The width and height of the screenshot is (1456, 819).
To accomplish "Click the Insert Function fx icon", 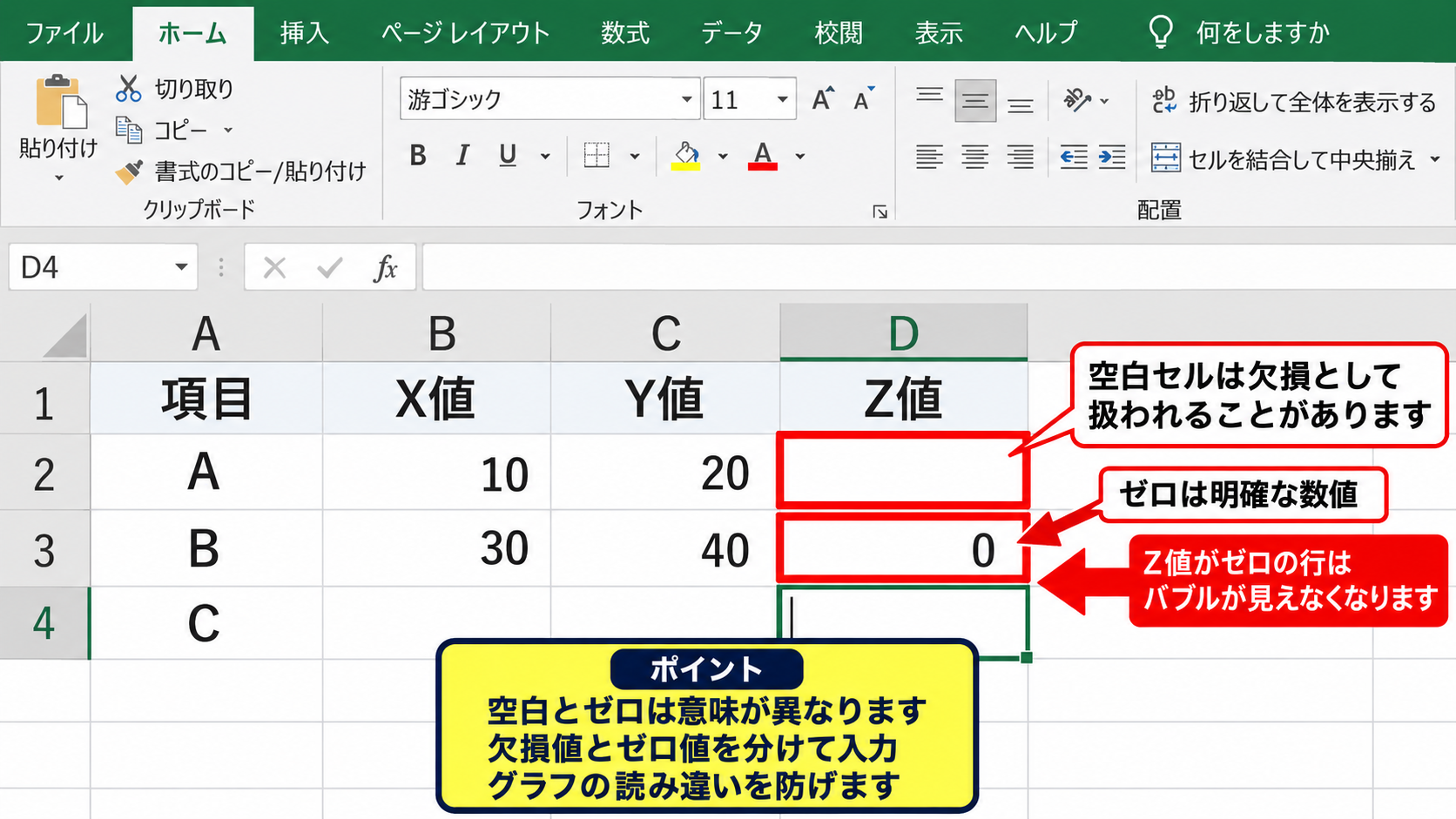I will click(385, 267).
